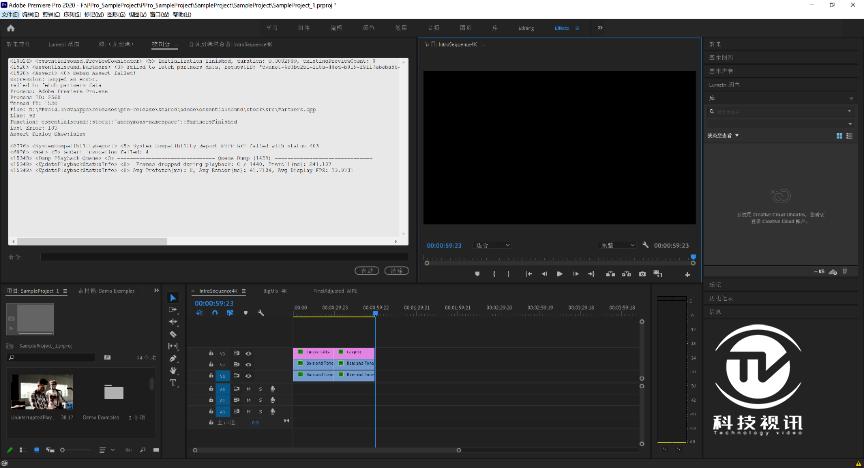Select the Selection arrow tool
Screen dimensions: 864x468
pyautogui.click(x=173, y=298)
